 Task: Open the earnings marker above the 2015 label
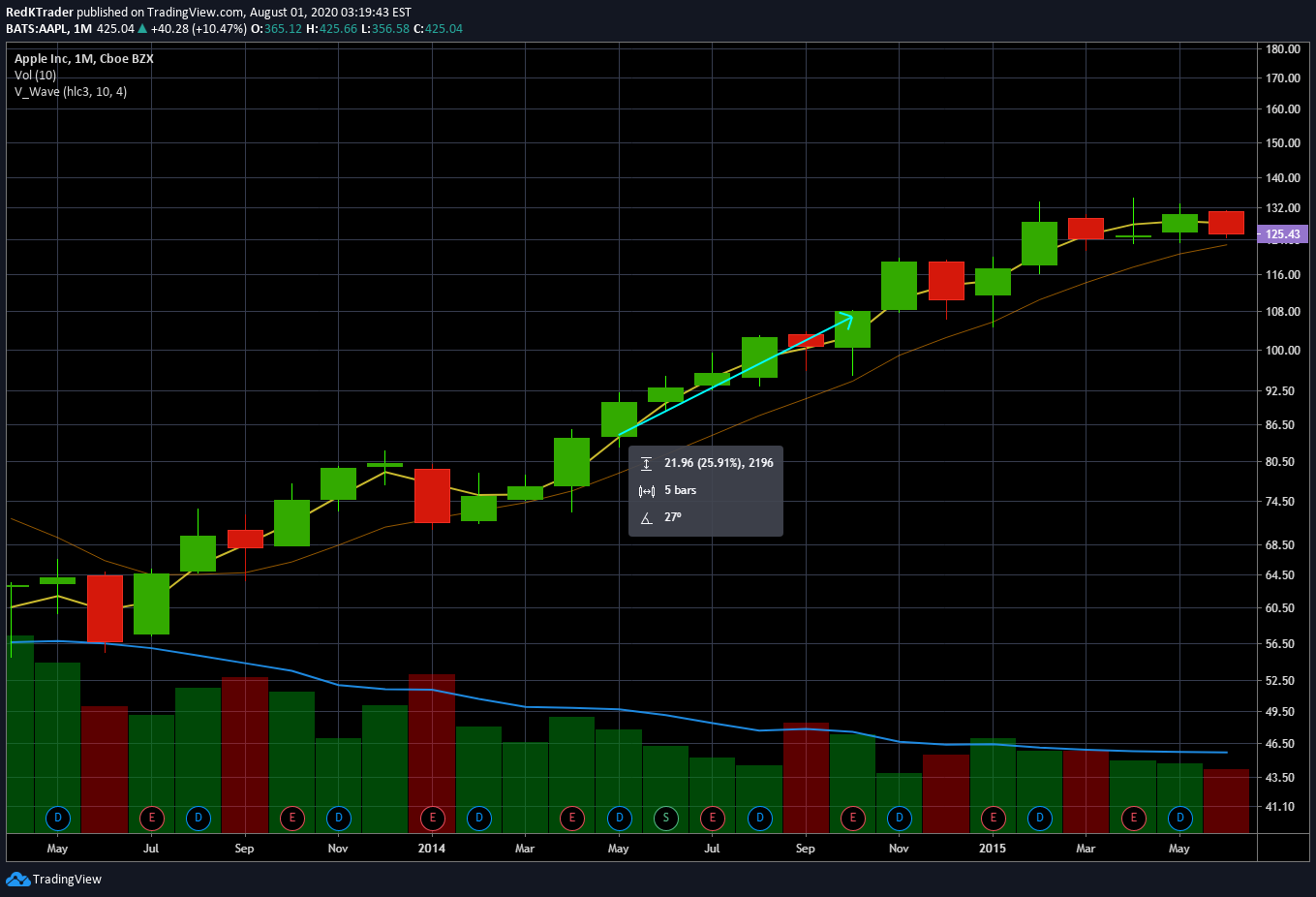coord(994,818)
